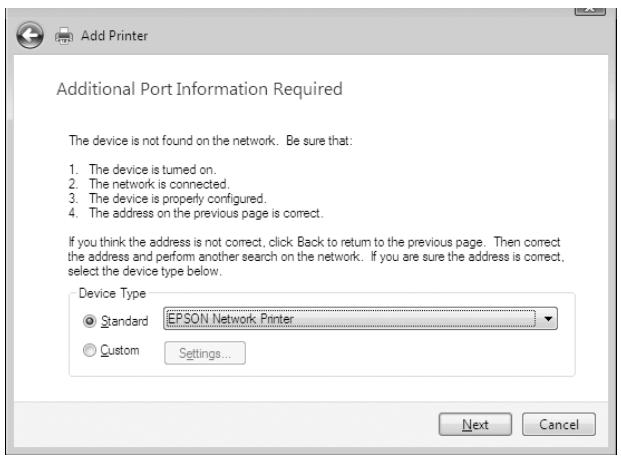Click the Standard option label text
621x456 pixels.
124,321
